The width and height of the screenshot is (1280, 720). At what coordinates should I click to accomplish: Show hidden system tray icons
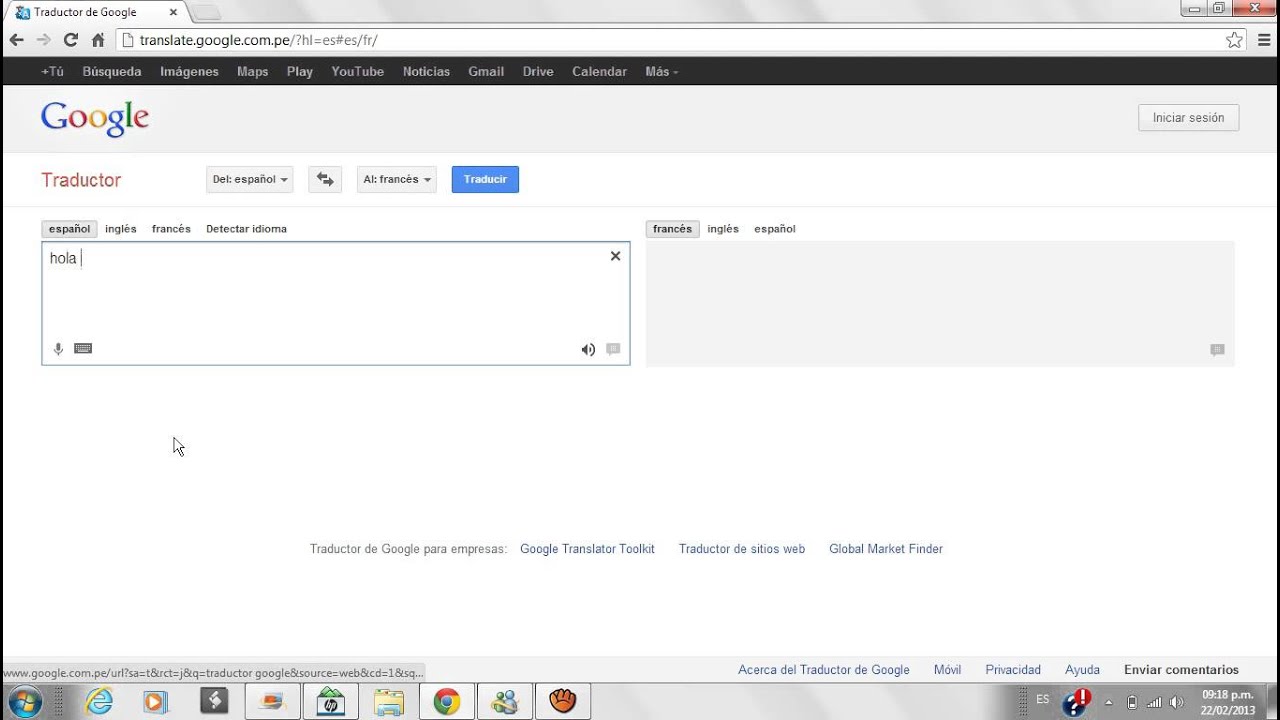[x=1108, y=702]
